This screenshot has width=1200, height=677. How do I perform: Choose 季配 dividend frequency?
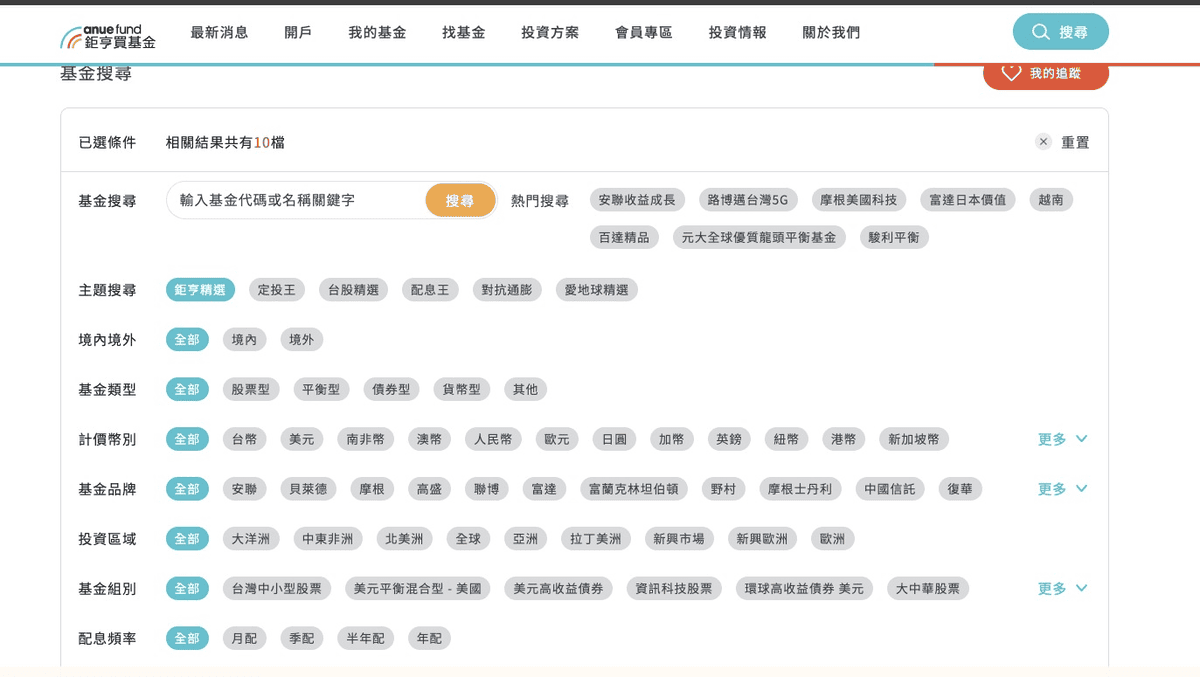point(302,638)
